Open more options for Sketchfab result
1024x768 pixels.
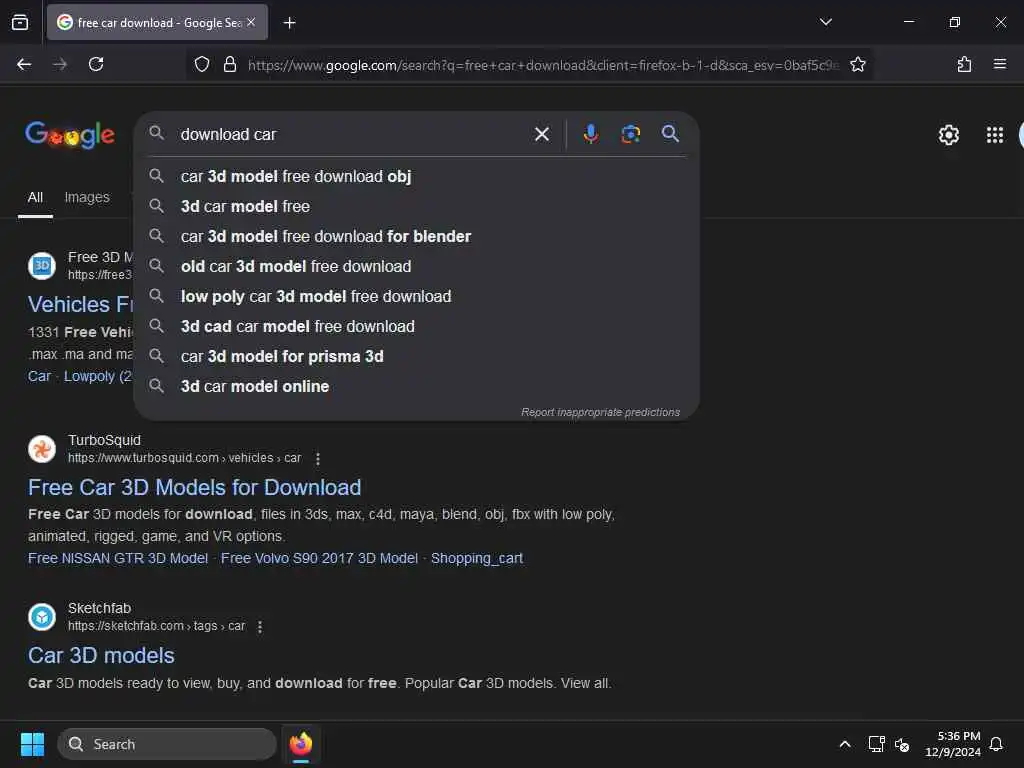pos(260,626)
